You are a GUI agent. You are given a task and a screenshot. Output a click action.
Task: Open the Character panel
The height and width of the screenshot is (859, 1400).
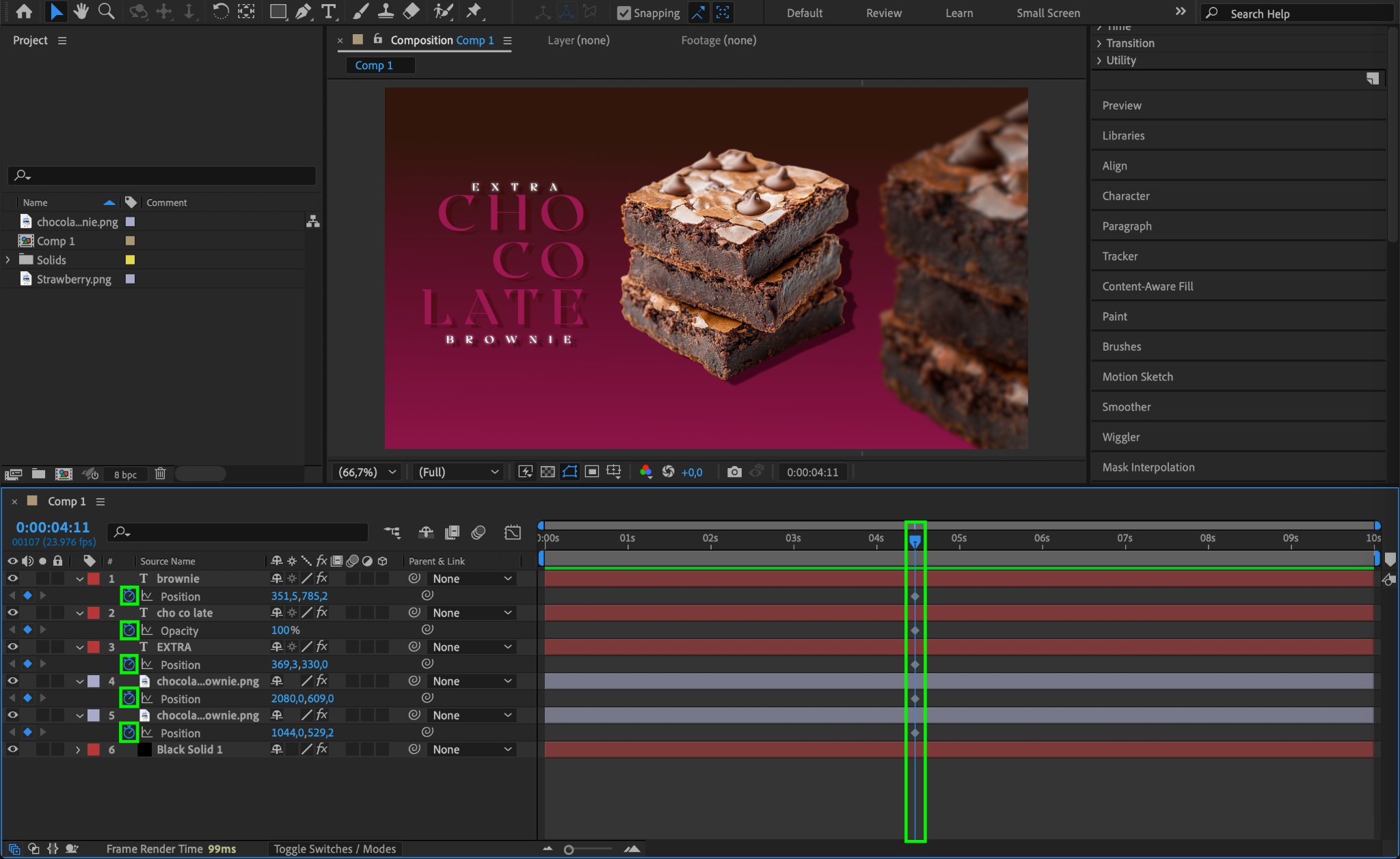(1125, 196)
